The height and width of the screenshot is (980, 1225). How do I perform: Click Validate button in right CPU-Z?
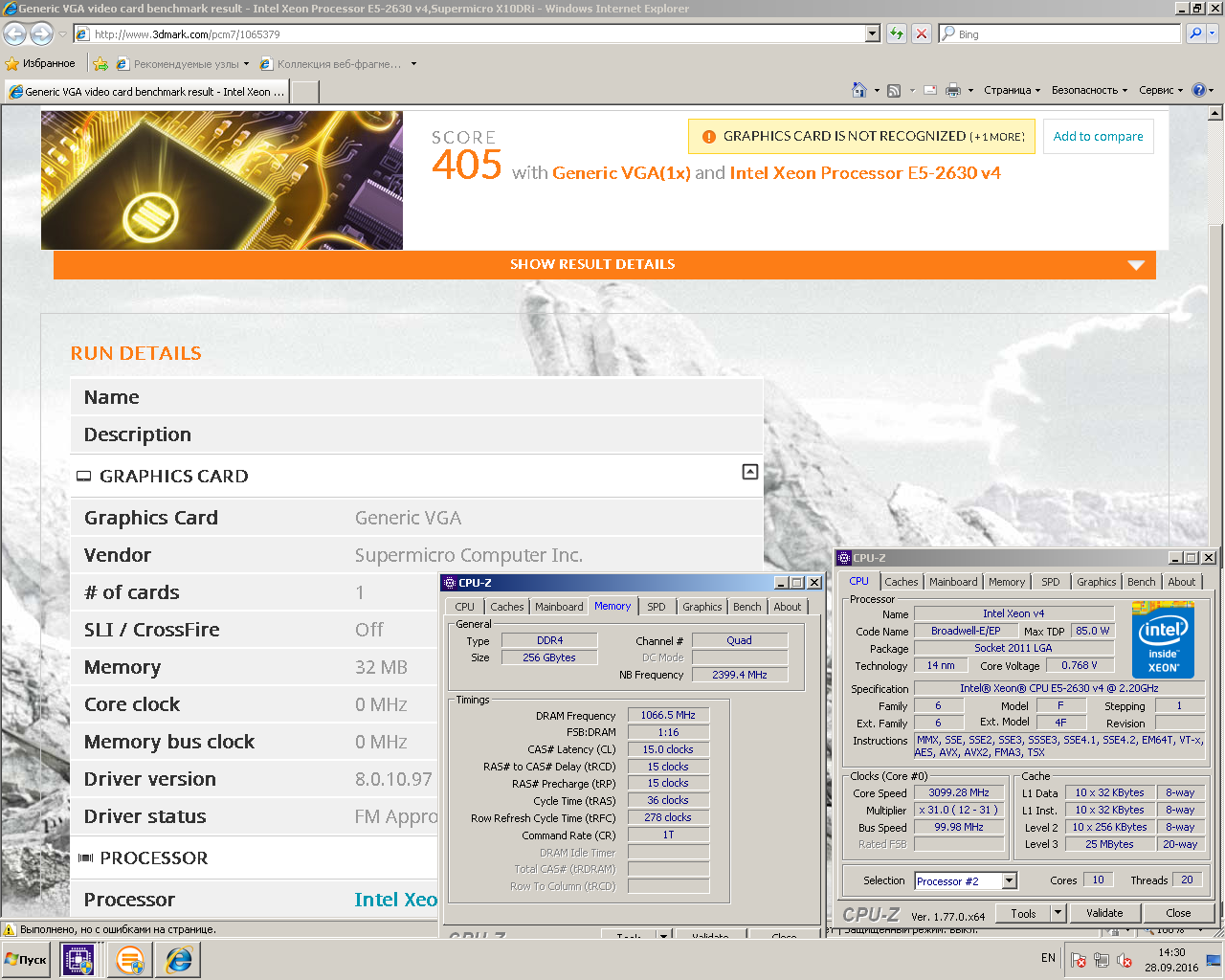[x=1104, y=913]
